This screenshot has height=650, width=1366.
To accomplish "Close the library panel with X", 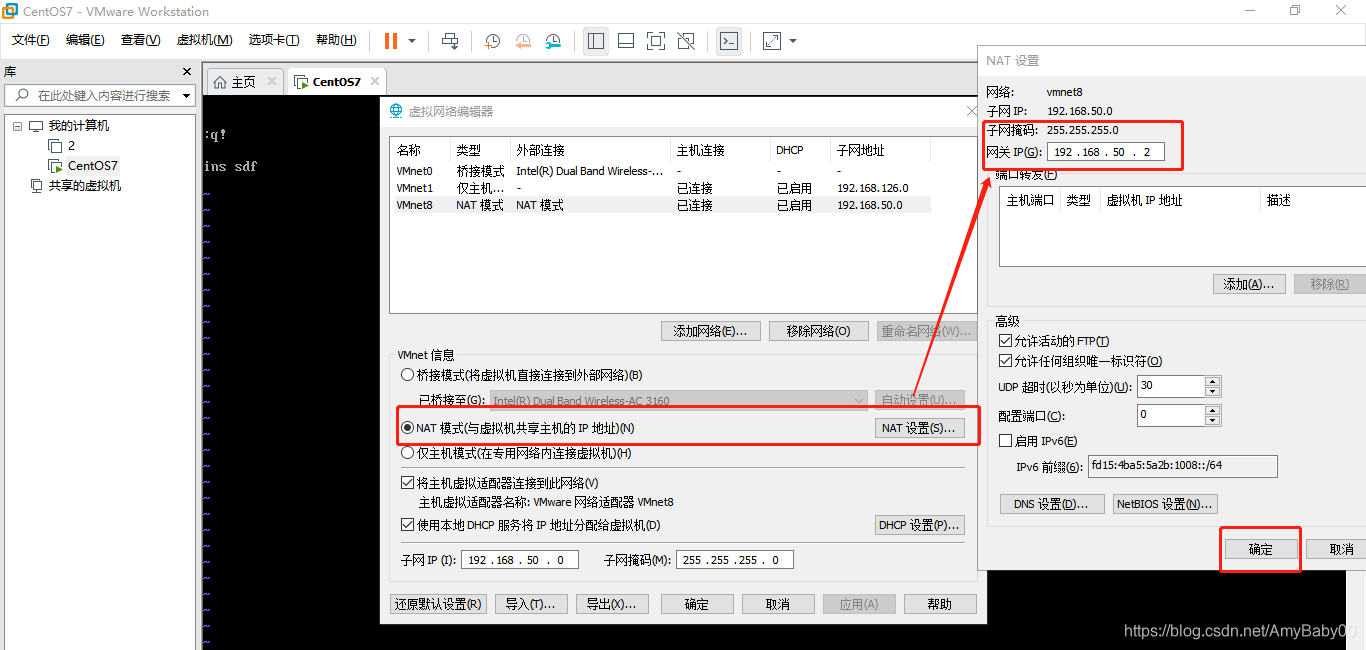I will [187, 72].
